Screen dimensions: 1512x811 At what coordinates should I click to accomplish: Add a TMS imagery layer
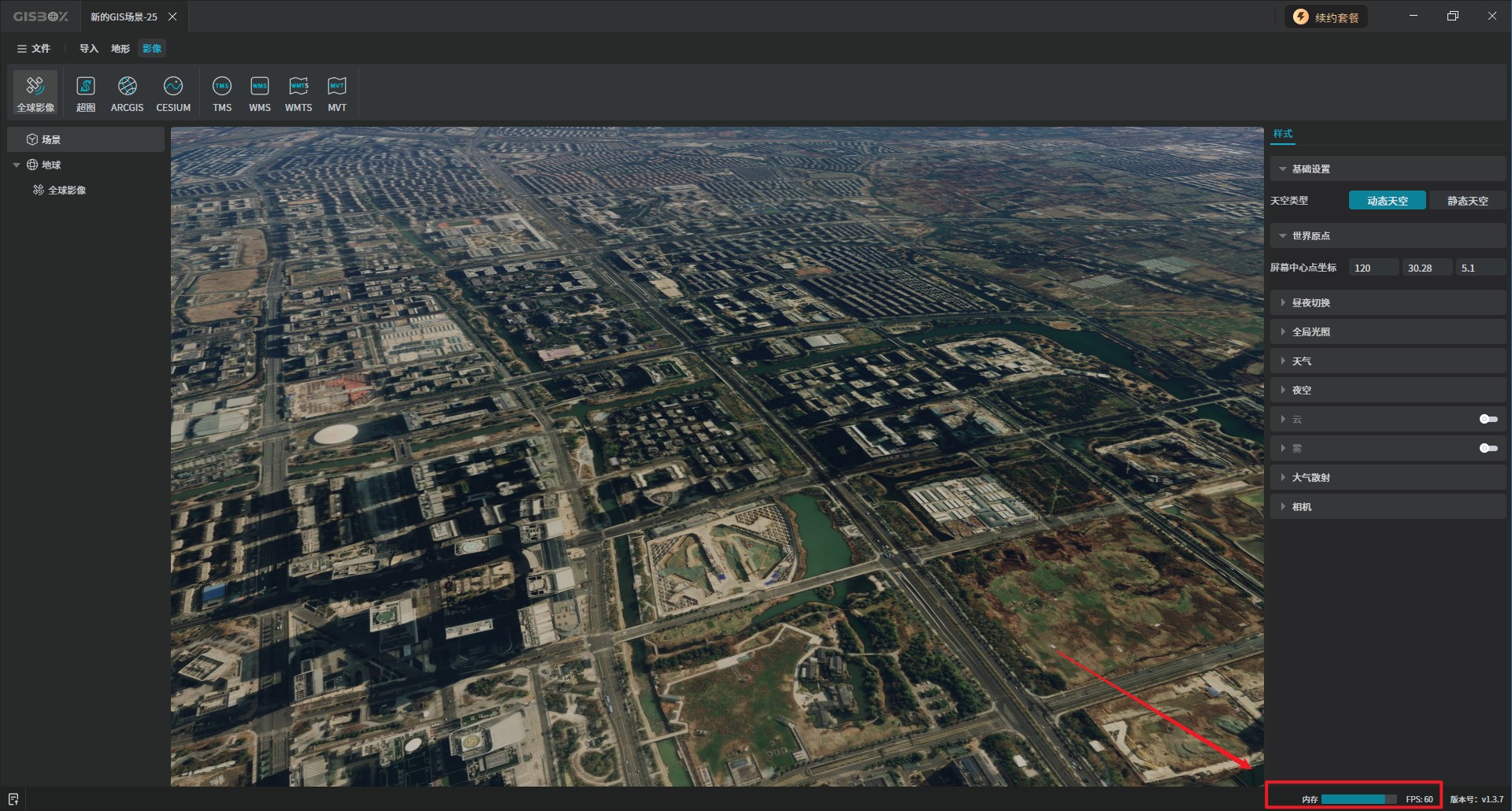[x=222, y=93]
